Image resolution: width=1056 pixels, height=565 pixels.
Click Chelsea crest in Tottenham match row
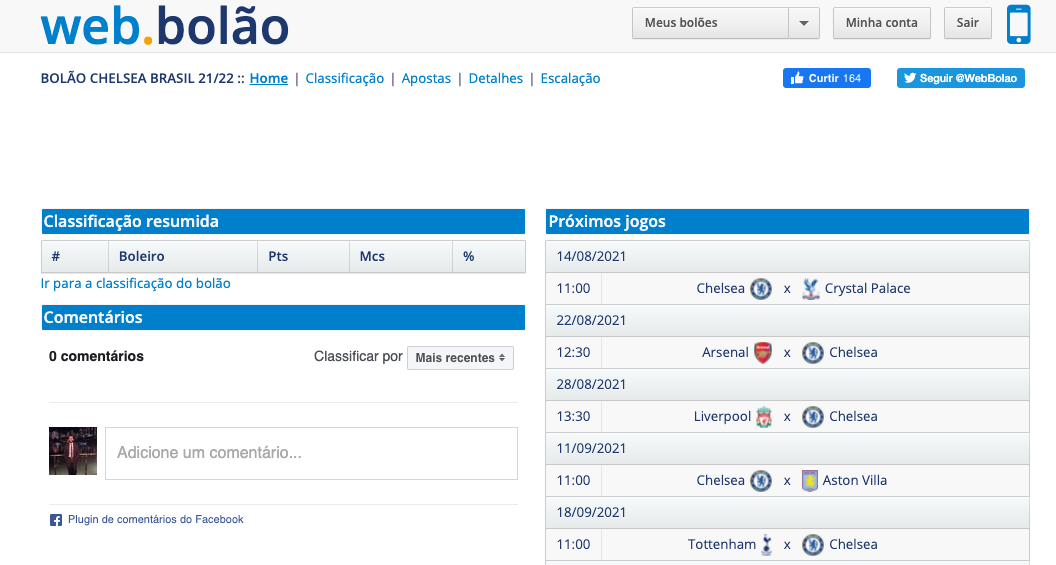pyautogui.click(x=813, y=545)
